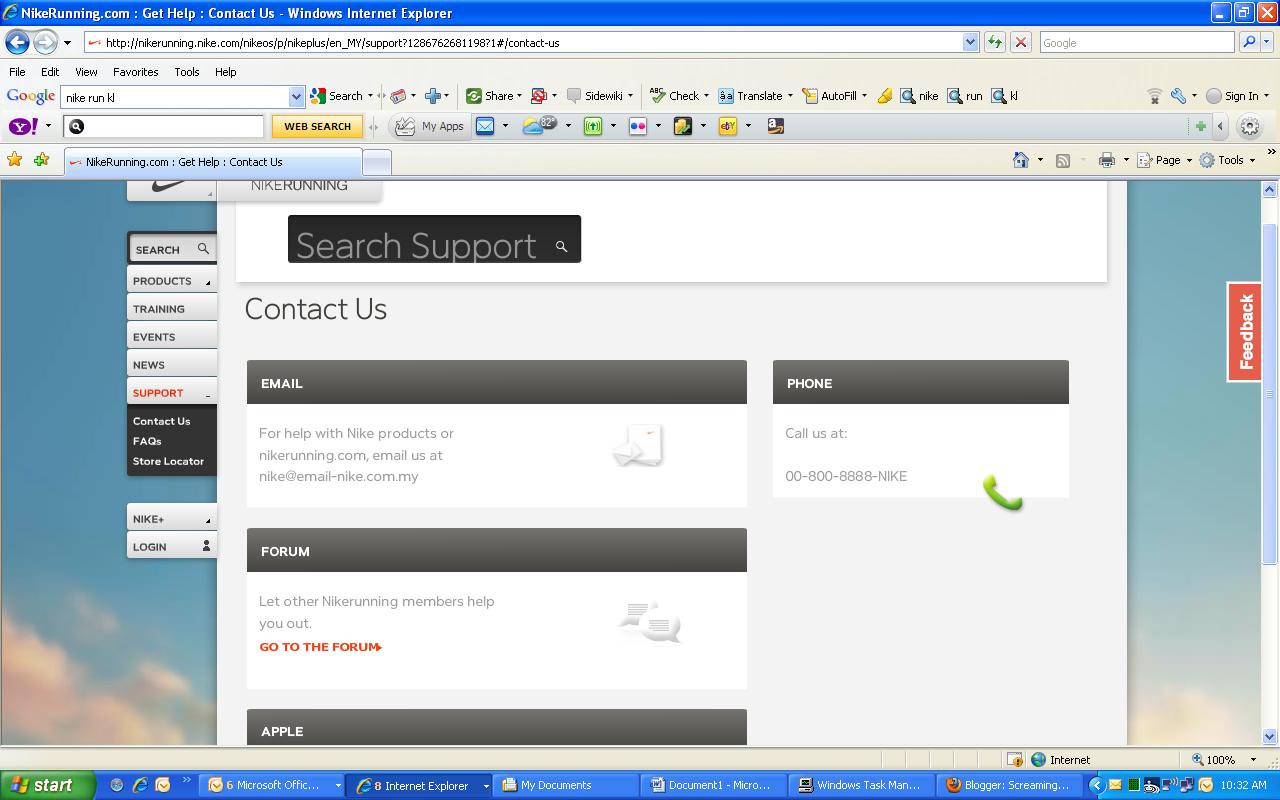The width and height of the screenshot is (1280, 800).
Task: Open the Print icon in the command bar
Action: coord(1108,160)
